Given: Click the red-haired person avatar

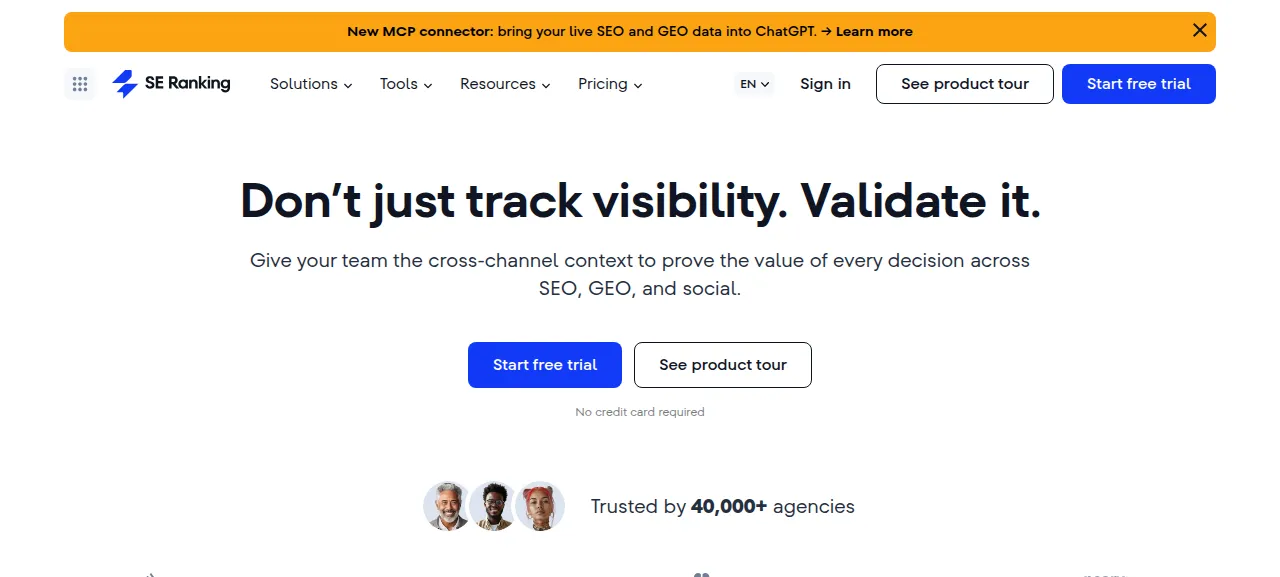Looking at the screenshot, I should (540, 506).
